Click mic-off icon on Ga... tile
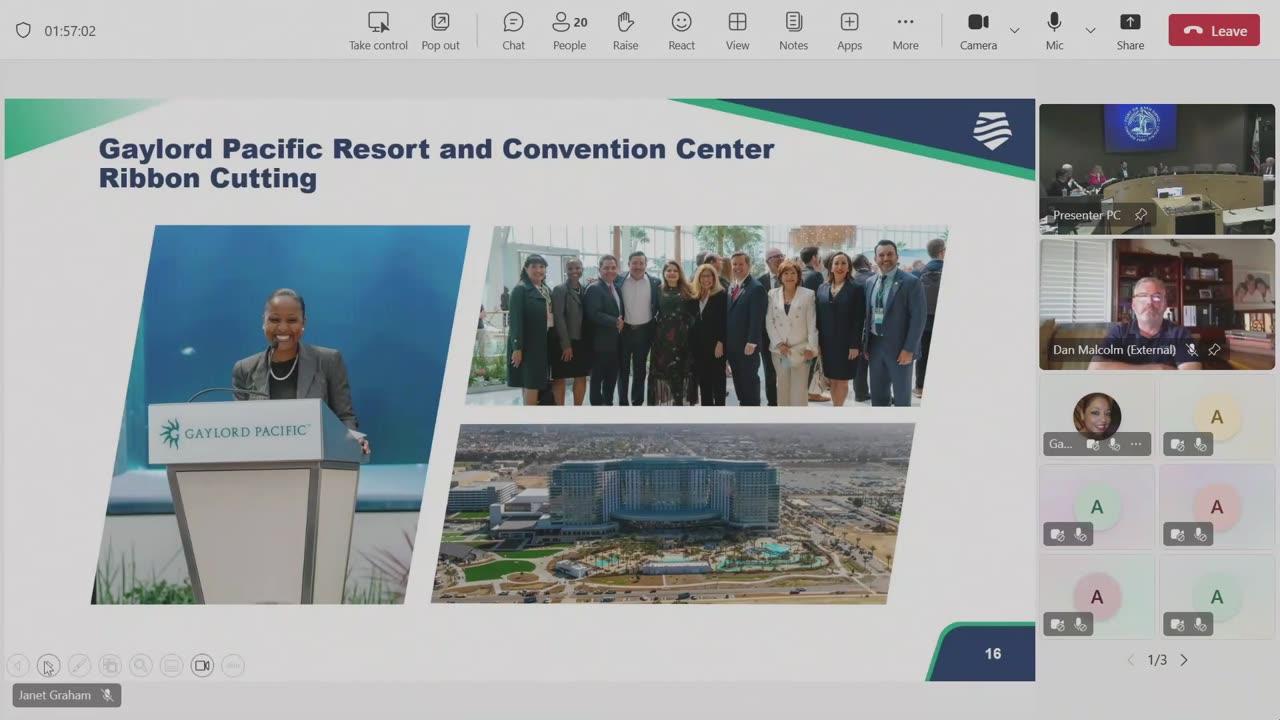This screenshot has height=720, width=1280. 1114,444
